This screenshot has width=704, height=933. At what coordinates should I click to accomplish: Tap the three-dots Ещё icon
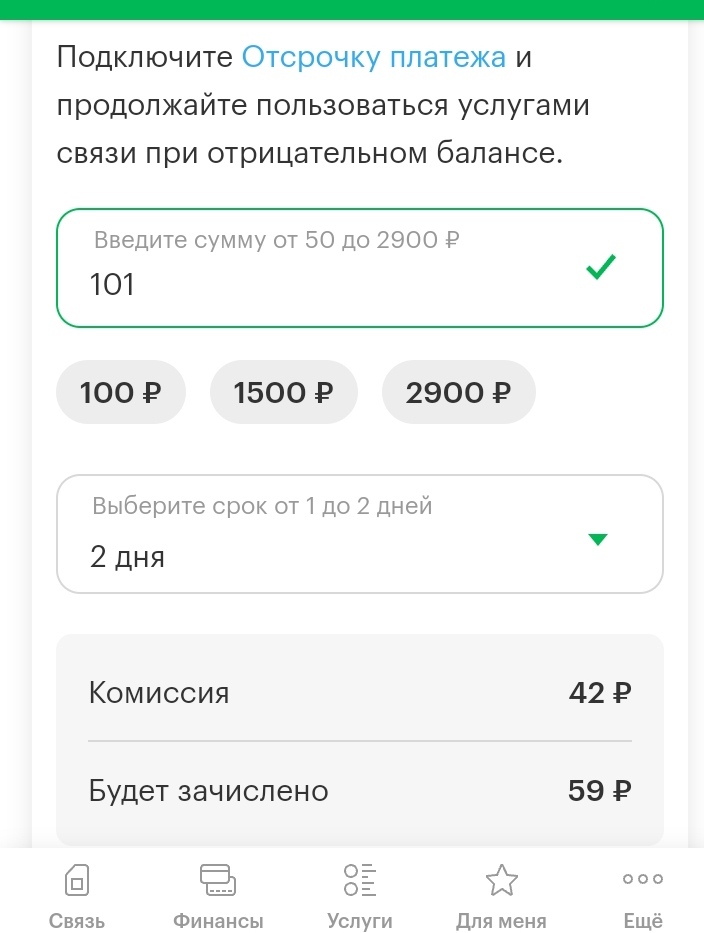[642, 879]
